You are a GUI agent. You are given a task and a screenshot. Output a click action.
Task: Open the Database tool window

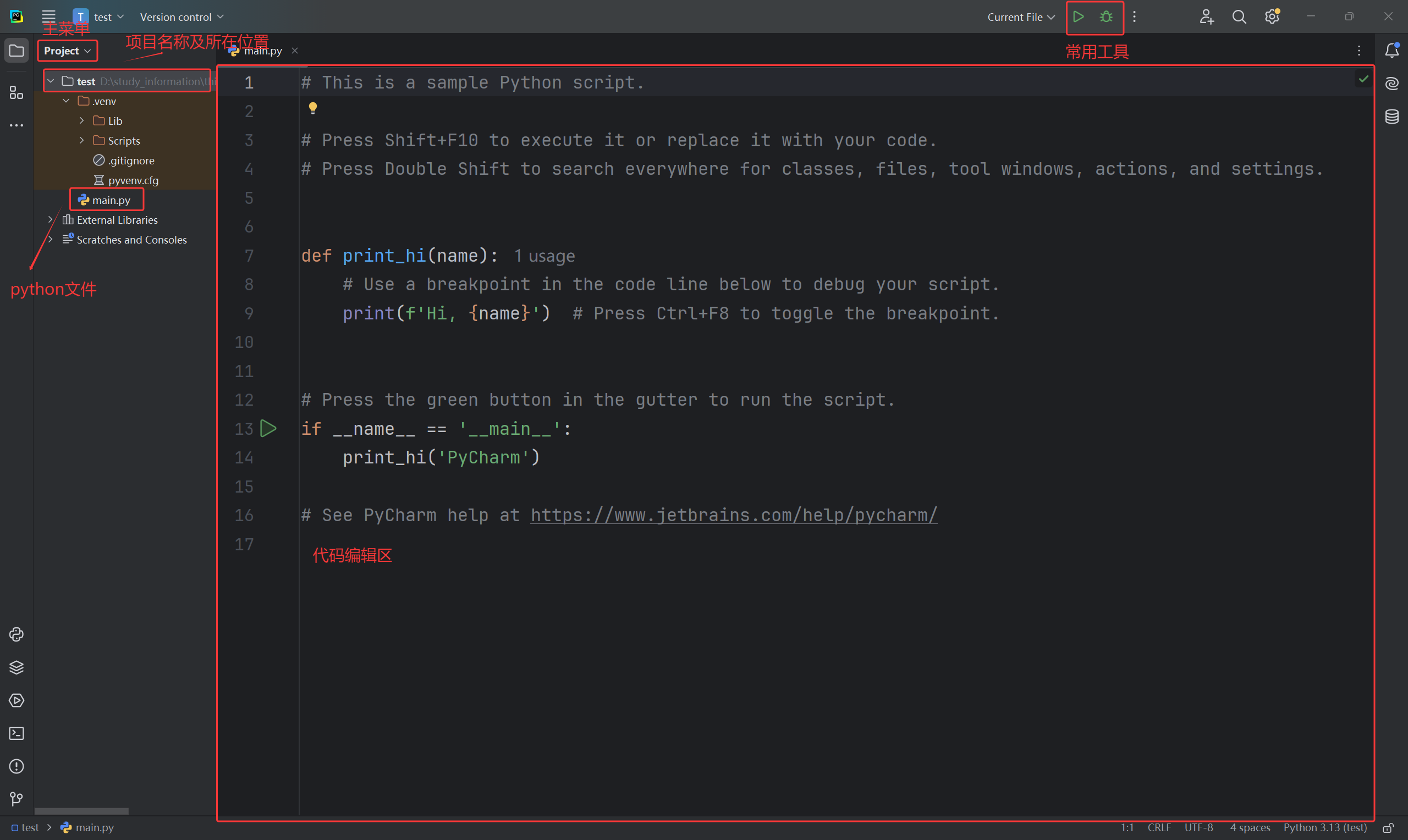point(1391,117)
